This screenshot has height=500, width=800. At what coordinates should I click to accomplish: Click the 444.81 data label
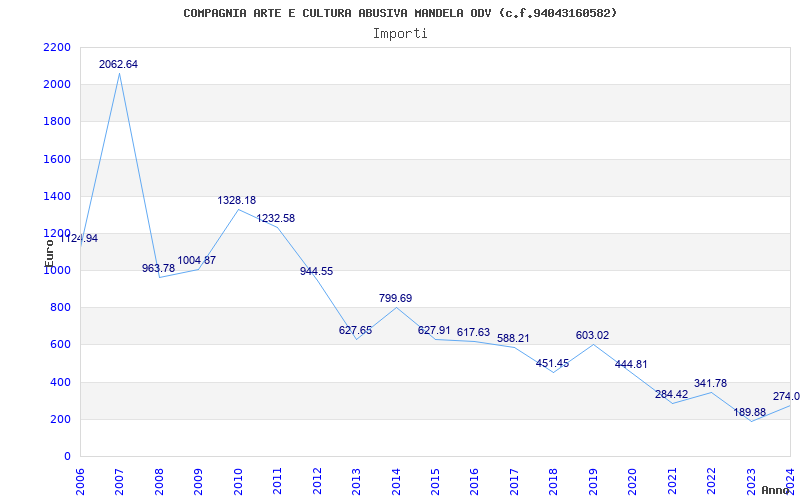(x=631, y=365)
